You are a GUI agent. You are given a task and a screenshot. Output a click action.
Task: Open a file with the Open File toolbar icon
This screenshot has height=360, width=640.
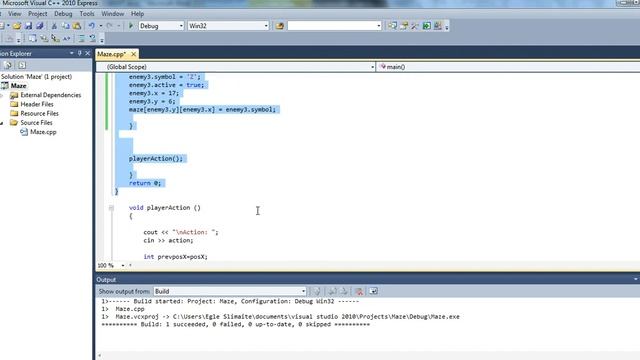point(17,26)
